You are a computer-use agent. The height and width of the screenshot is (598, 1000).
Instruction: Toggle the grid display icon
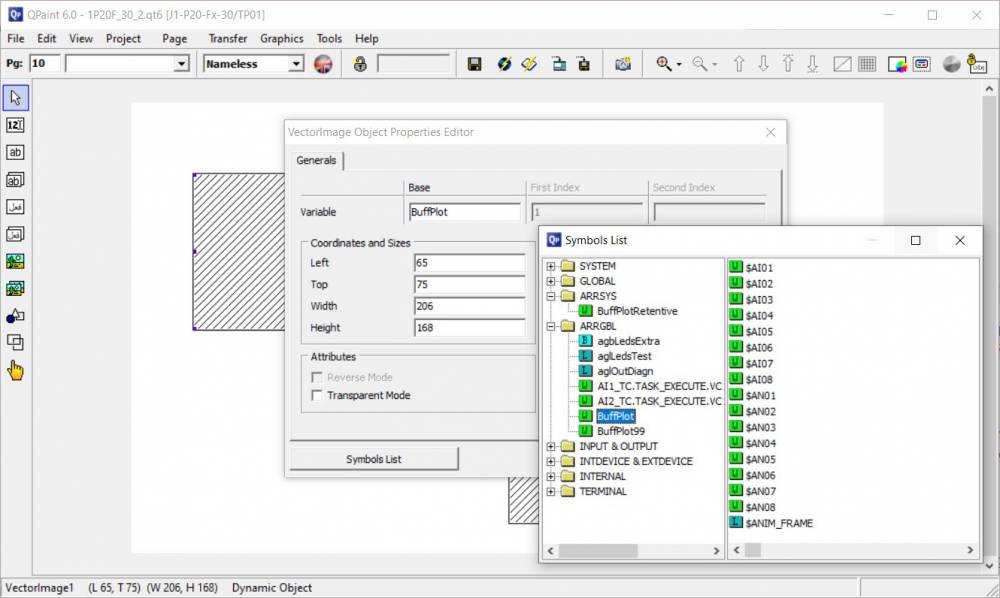click(x=867, y=64)
